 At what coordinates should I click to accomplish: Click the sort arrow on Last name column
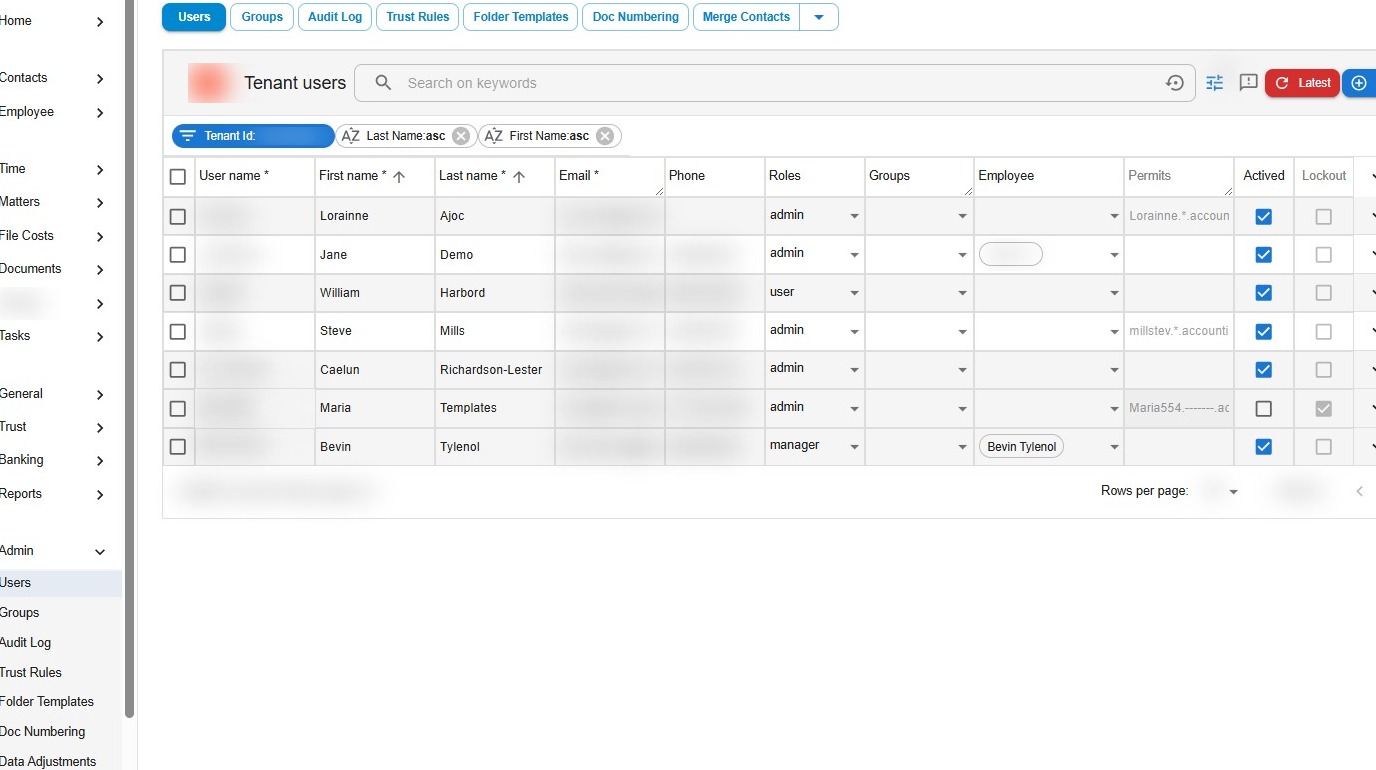519,176
